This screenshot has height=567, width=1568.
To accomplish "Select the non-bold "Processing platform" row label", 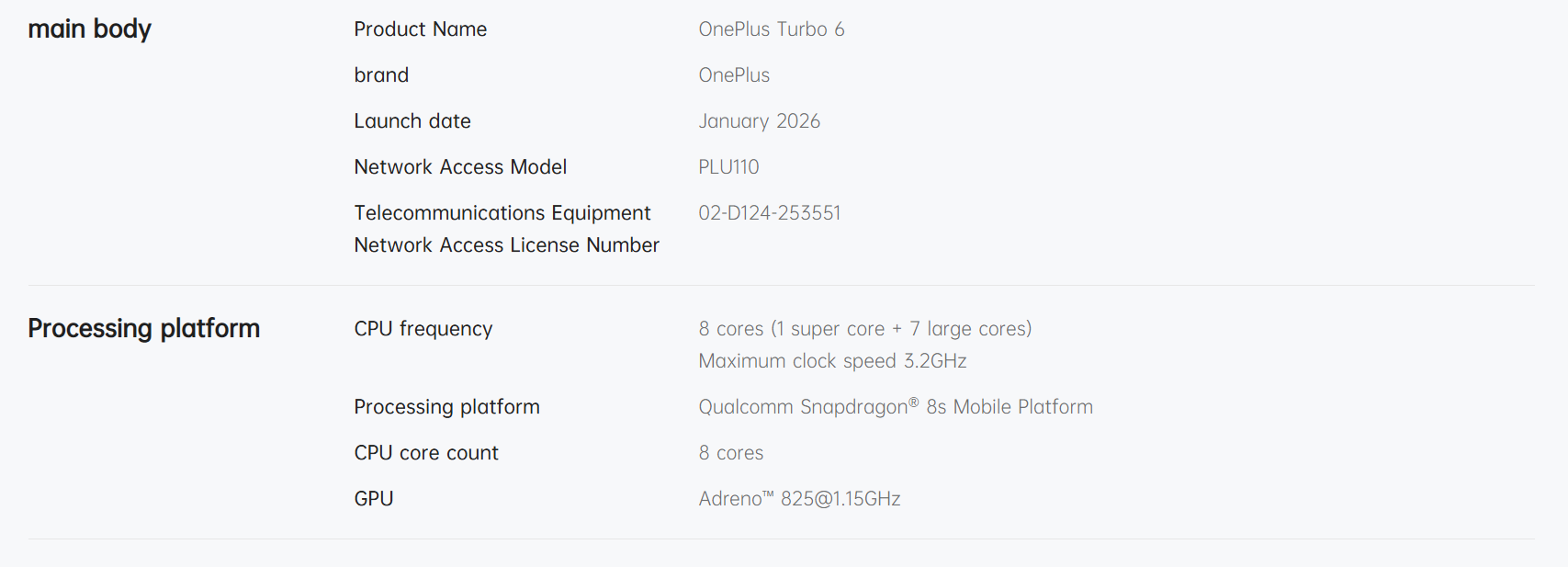I will tap(446, 407).
